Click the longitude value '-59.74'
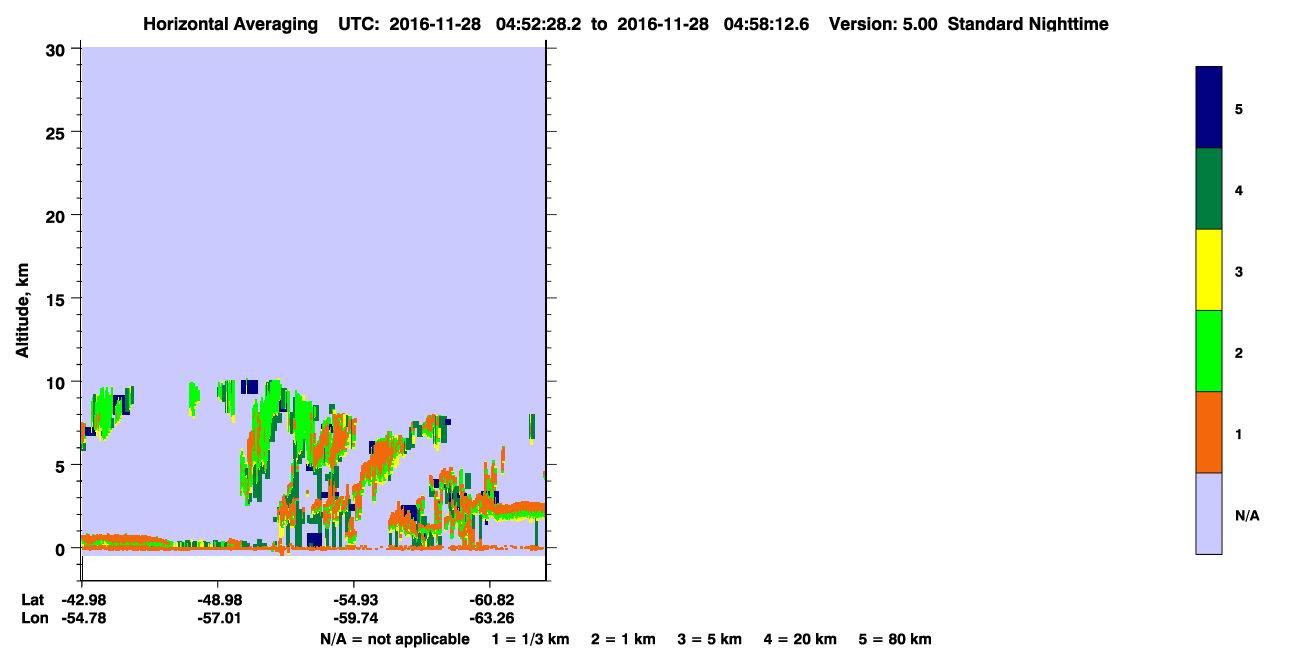 354,619
